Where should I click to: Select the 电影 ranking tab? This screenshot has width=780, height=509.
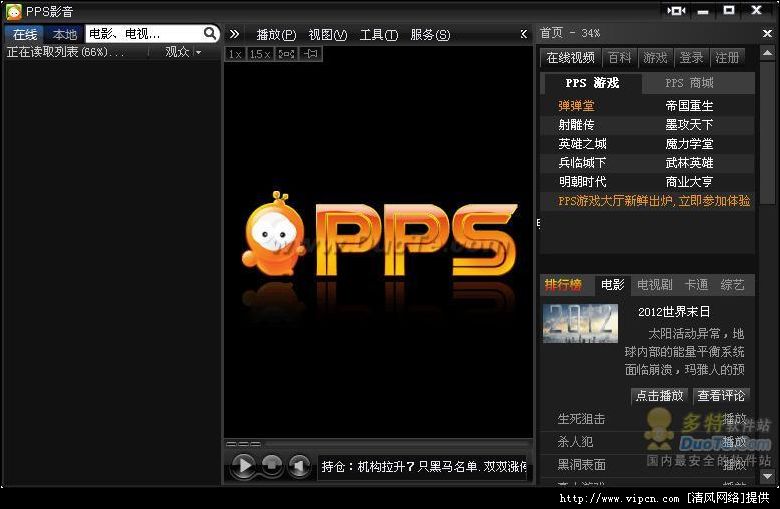[612, 285]
